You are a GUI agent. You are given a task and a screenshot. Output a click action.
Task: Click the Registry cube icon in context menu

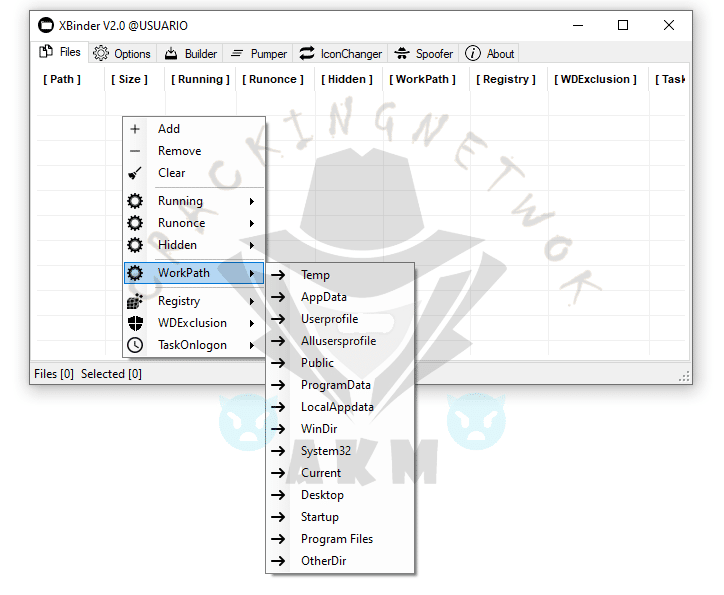[135, 301]
